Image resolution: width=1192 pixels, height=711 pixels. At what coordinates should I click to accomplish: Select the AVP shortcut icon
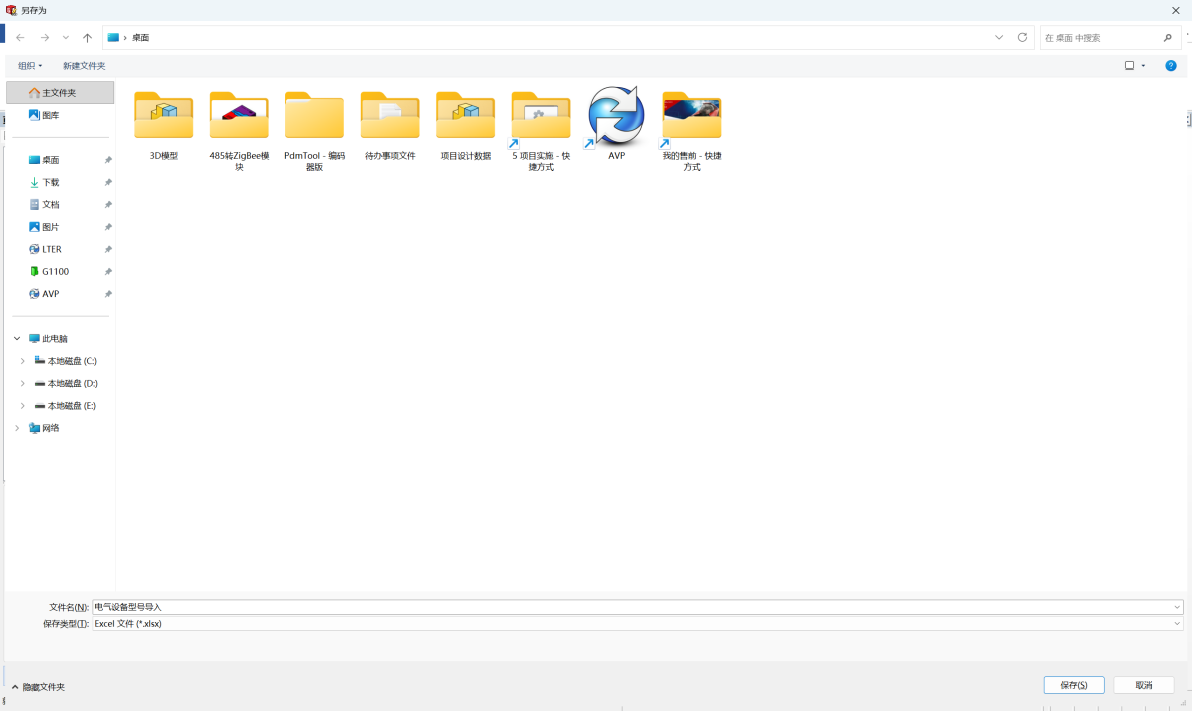(x=616, y=116)
